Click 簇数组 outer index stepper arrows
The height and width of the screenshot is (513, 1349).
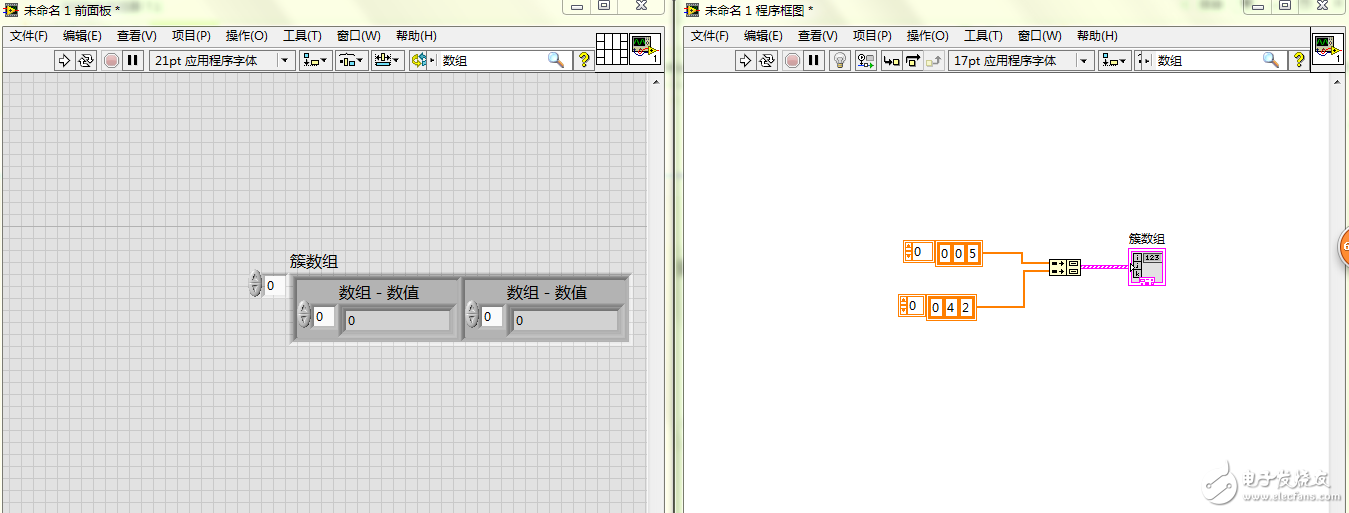255,285
